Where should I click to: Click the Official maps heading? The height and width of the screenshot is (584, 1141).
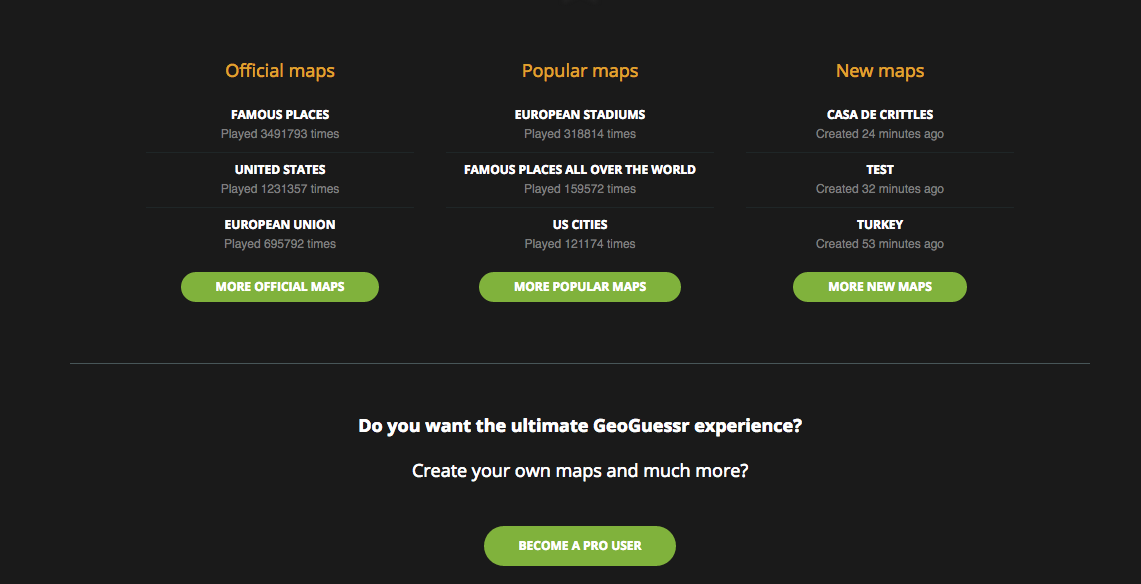(x=280, y=71)
